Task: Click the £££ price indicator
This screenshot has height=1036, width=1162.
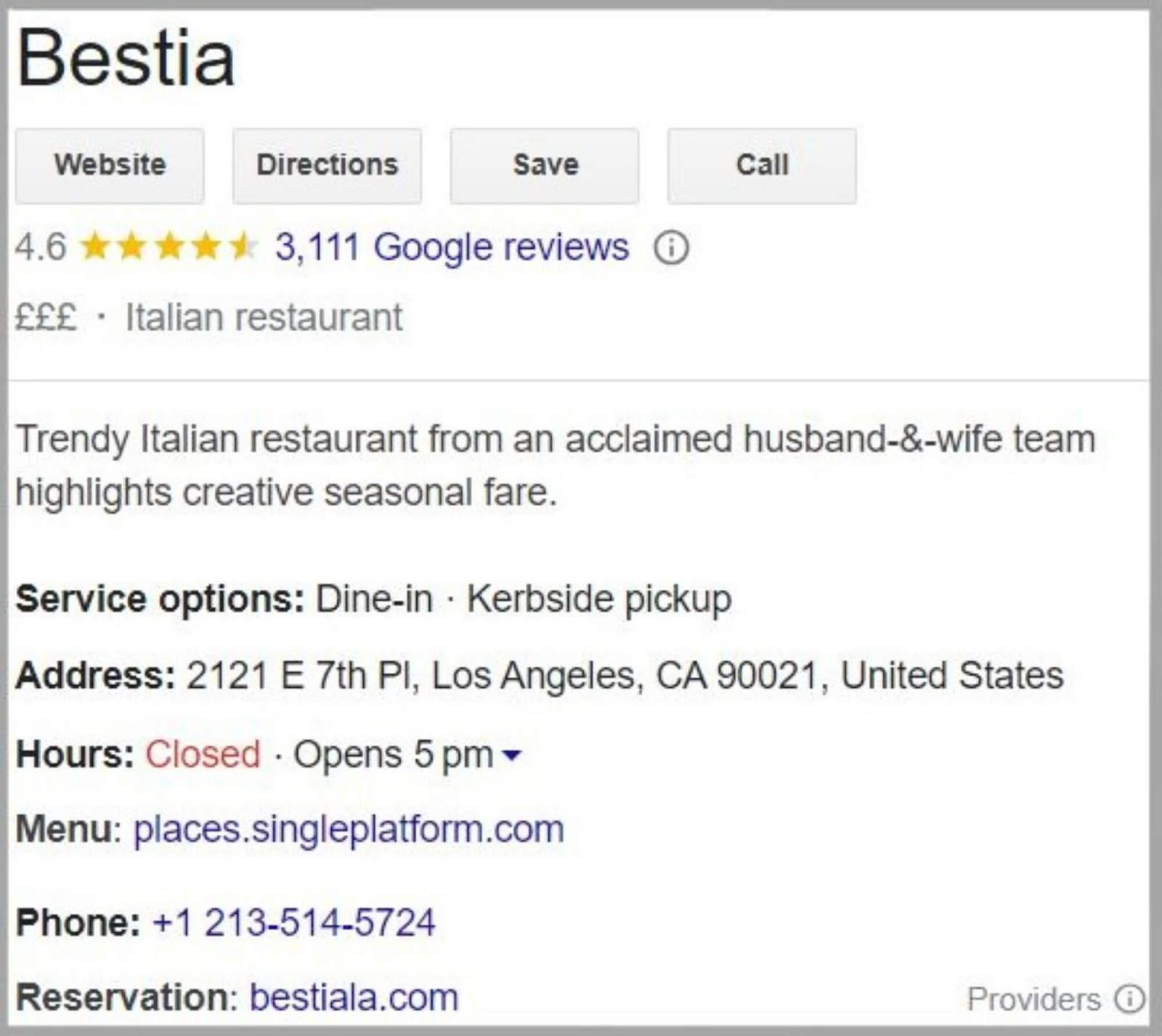Action: (x=45, y=315)
